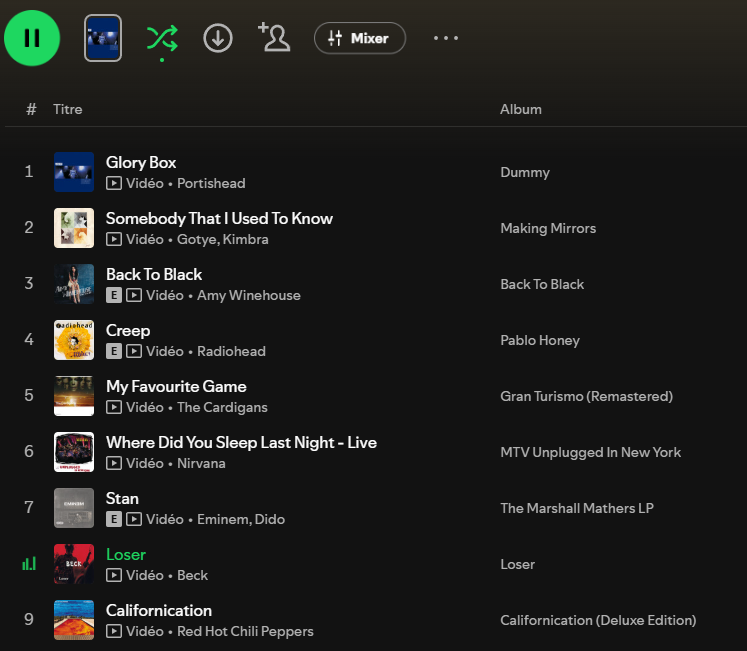Open the album Gran Turismo (Remastered)
The image size is (747, 651).
[586, 396]
